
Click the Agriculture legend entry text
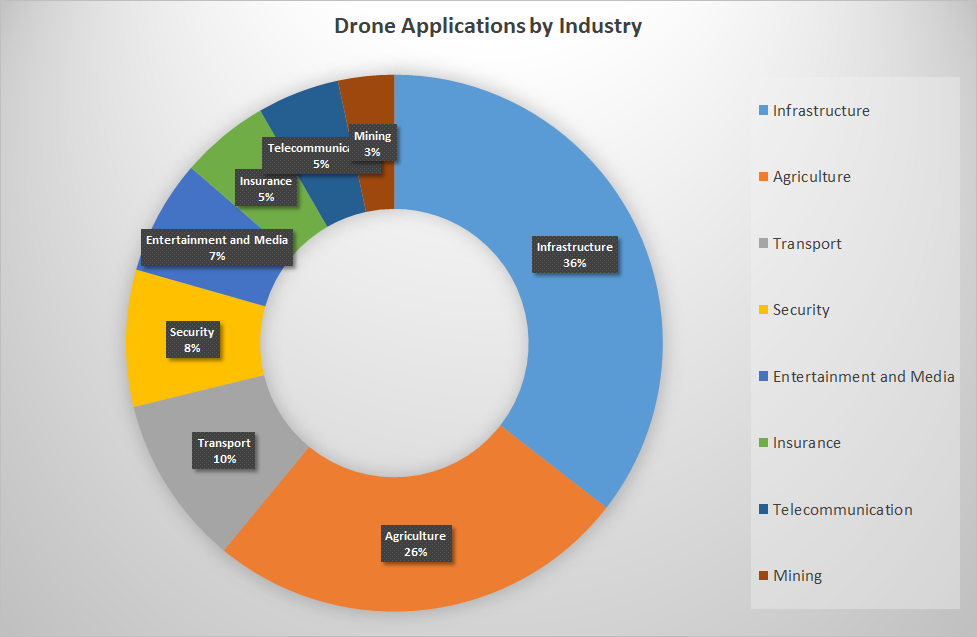click(811, 177)
